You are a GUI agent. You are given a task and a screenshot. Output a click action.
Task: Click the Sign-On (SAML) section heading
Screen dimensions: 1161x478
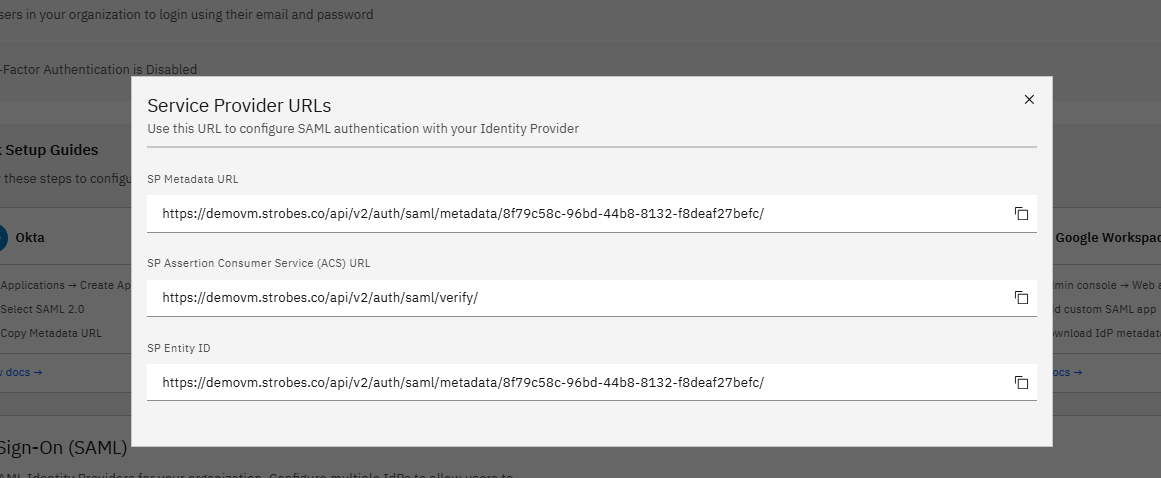point(64,448)
